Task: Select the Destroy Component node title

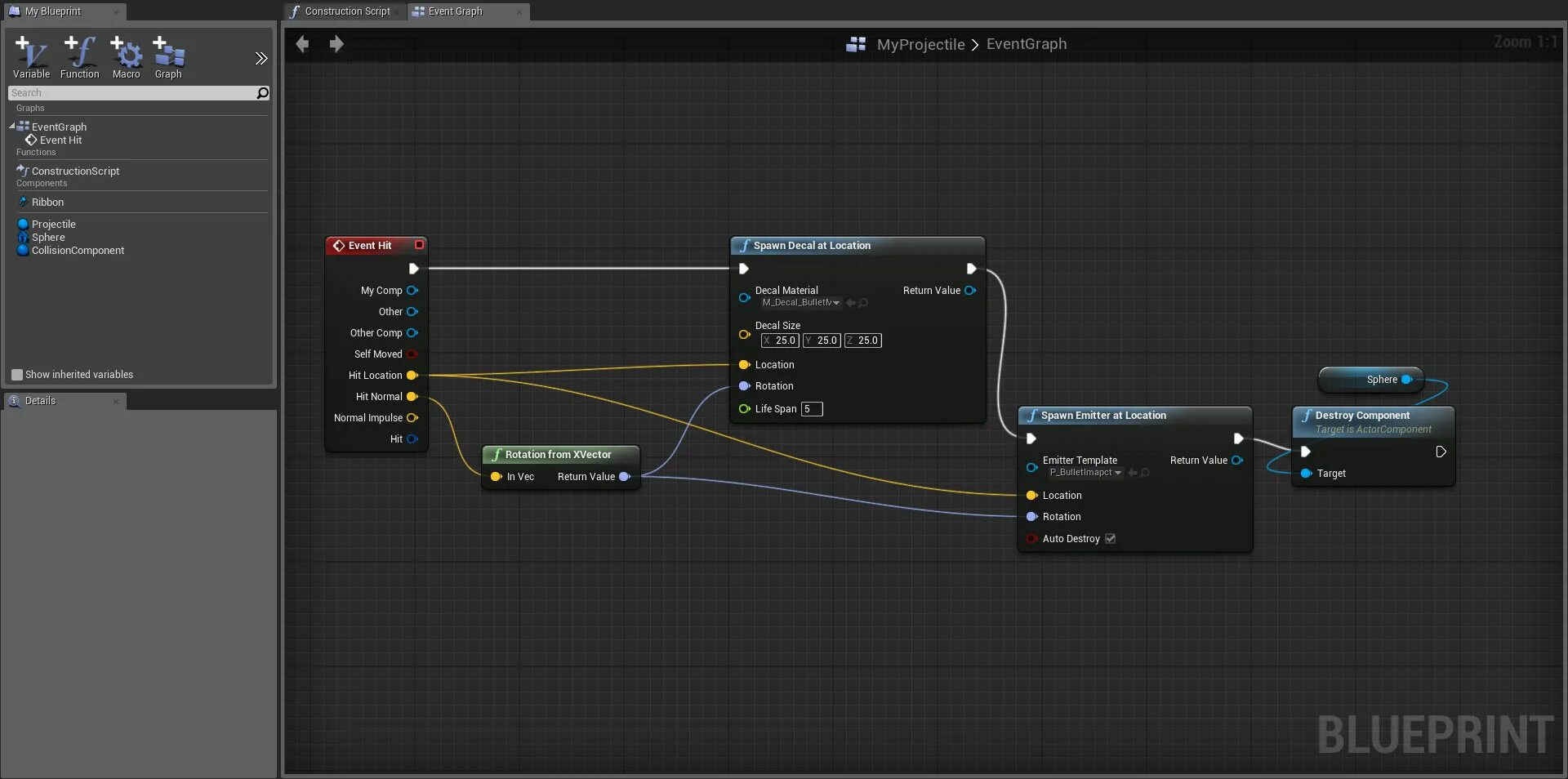Action: (1362, 416)
